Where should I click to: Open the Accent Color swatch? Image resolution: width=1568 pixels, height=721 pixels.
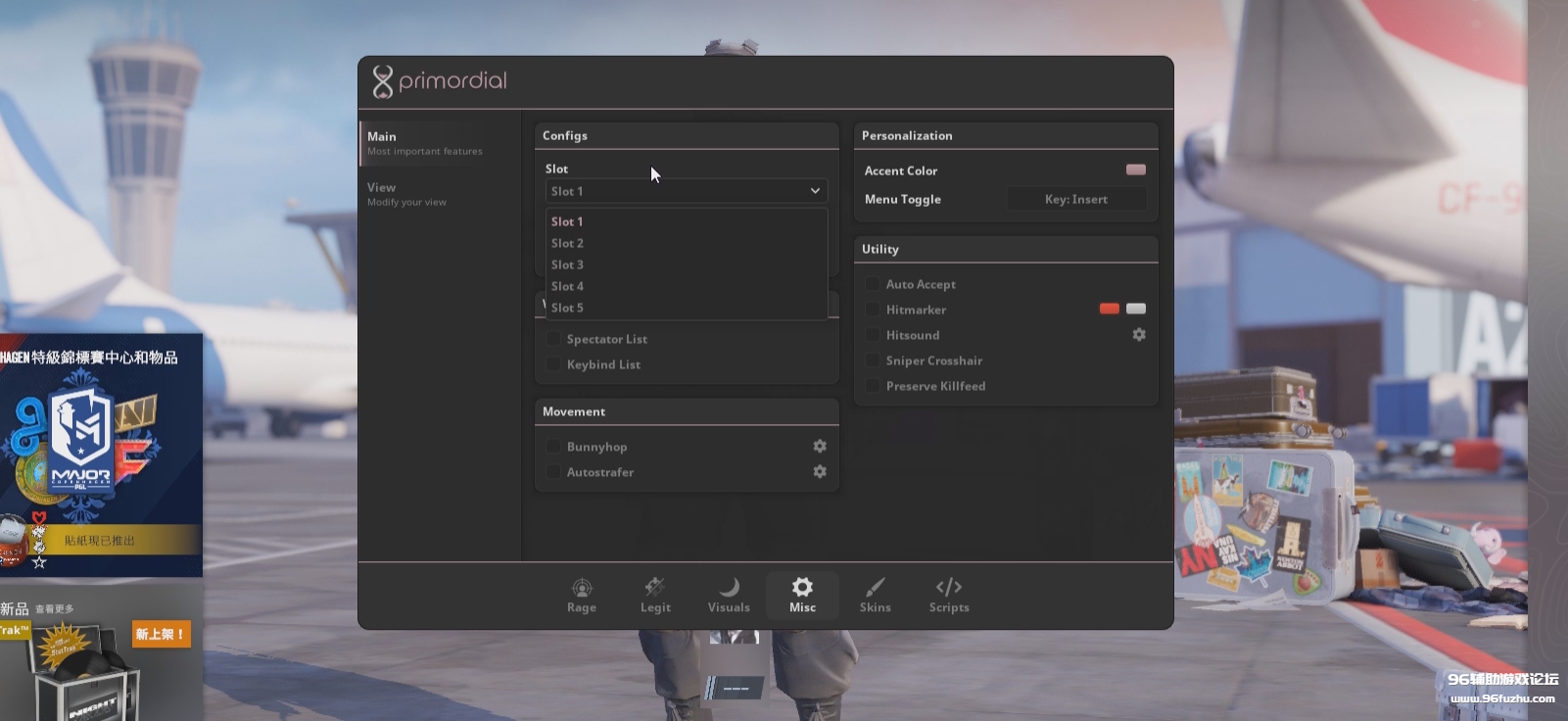click(x=1136, y=170)
